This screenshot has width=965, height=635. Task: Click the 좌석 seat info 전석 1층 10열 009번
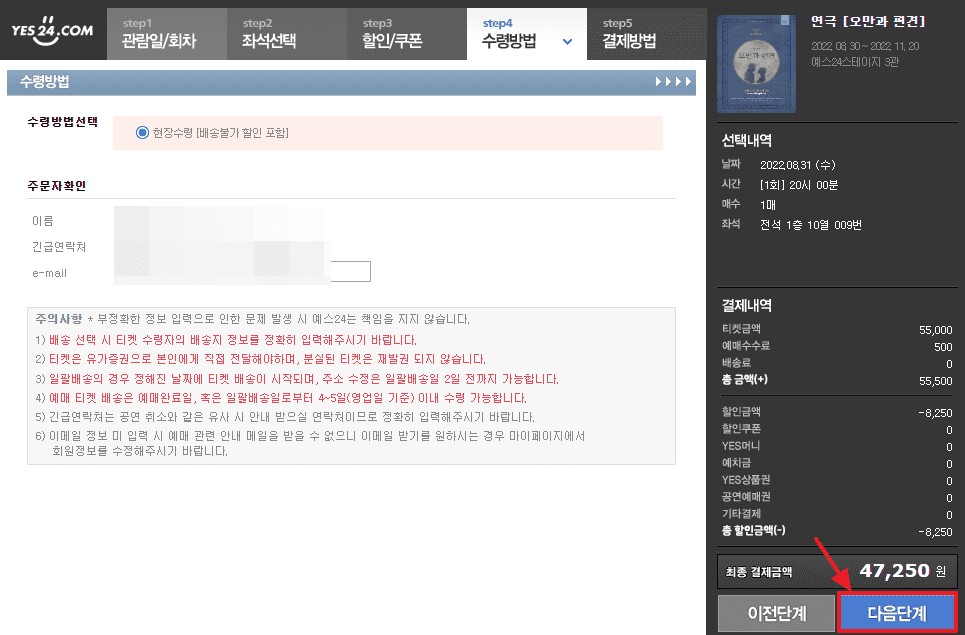tap(810, 224)
